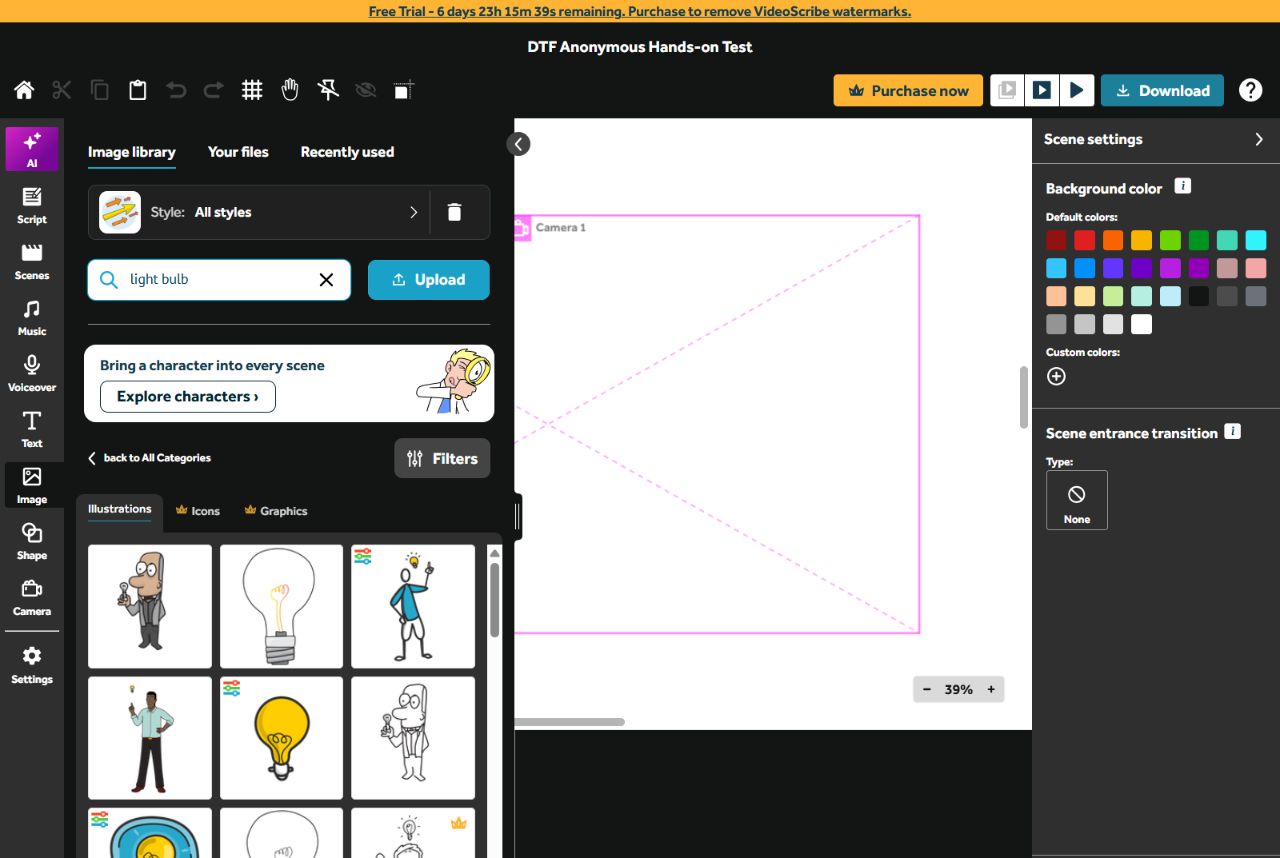Open the Voiceover panel

[32, 373]
